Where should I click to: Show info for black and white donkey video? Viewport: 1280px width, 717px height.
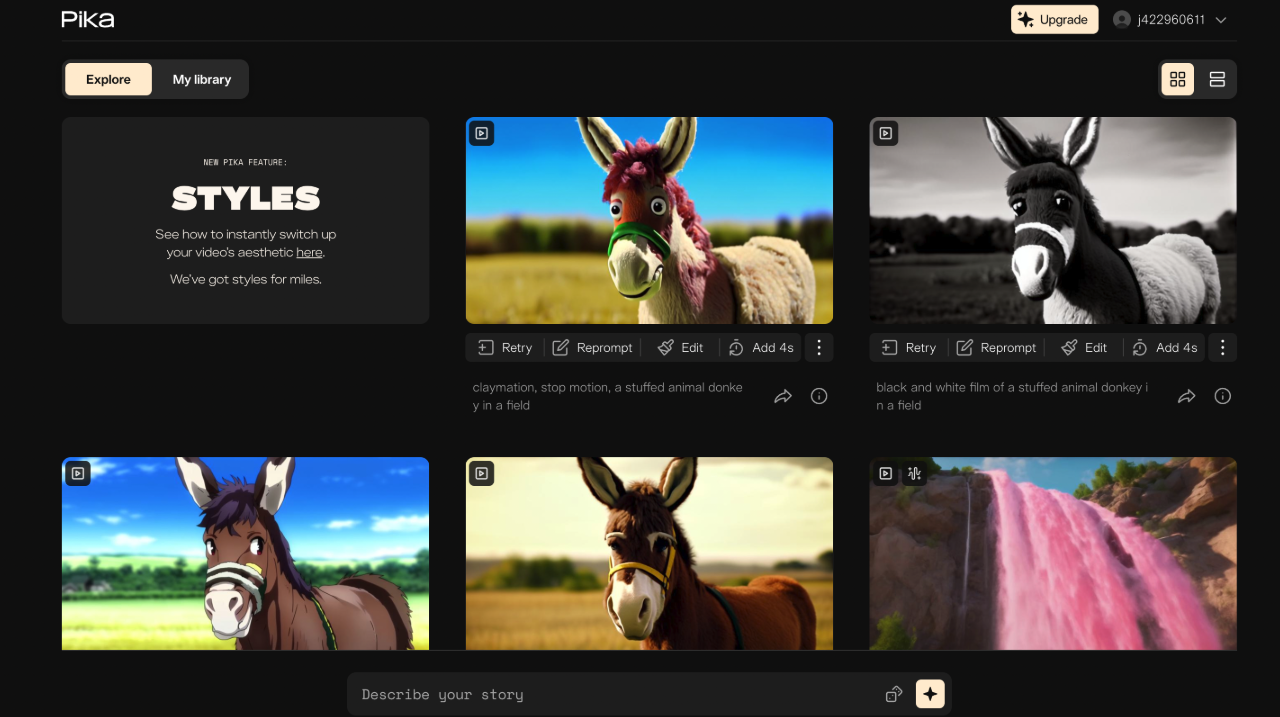tap(1222, 396)
